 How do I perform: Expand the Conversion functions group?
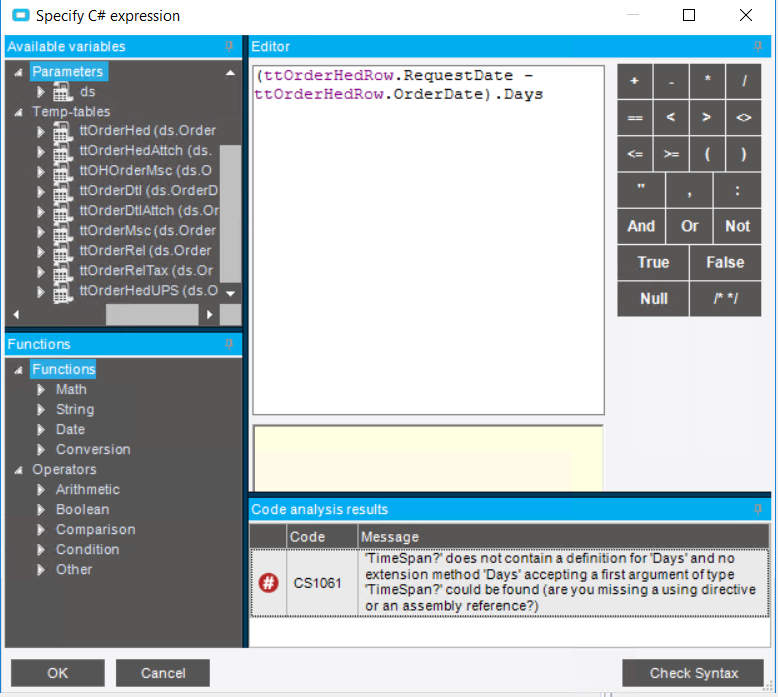(41, 449)
